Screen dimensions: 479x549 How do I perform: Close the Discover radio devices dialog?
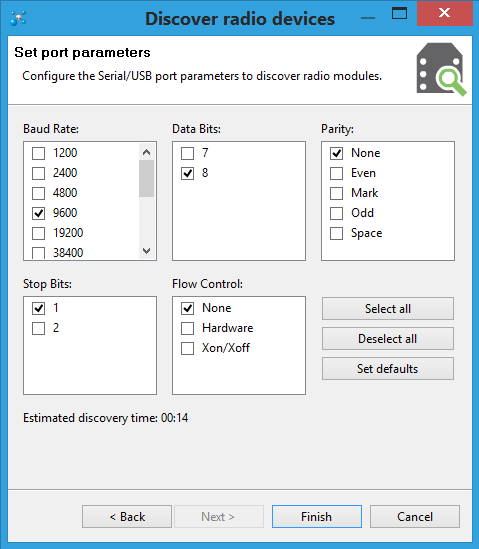[444, 13]
